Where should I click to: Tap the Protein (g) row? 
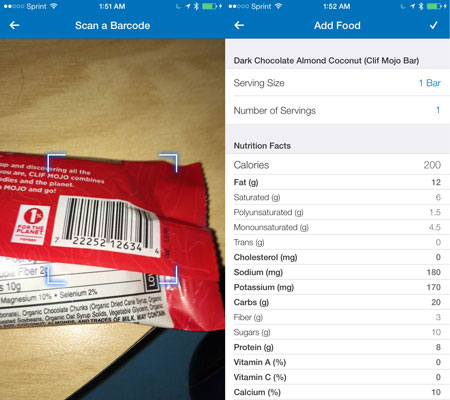point(337,347)
